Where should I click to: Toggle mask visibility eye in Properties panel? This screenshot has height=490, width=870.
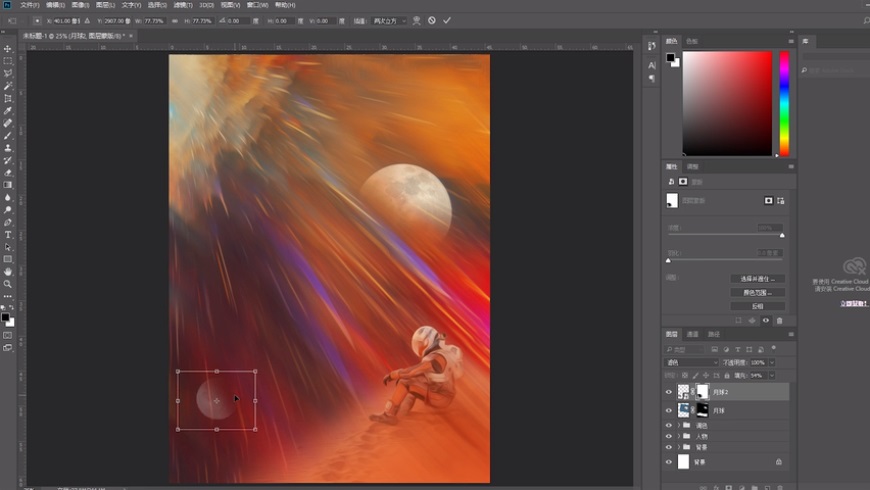pos(766,320)
